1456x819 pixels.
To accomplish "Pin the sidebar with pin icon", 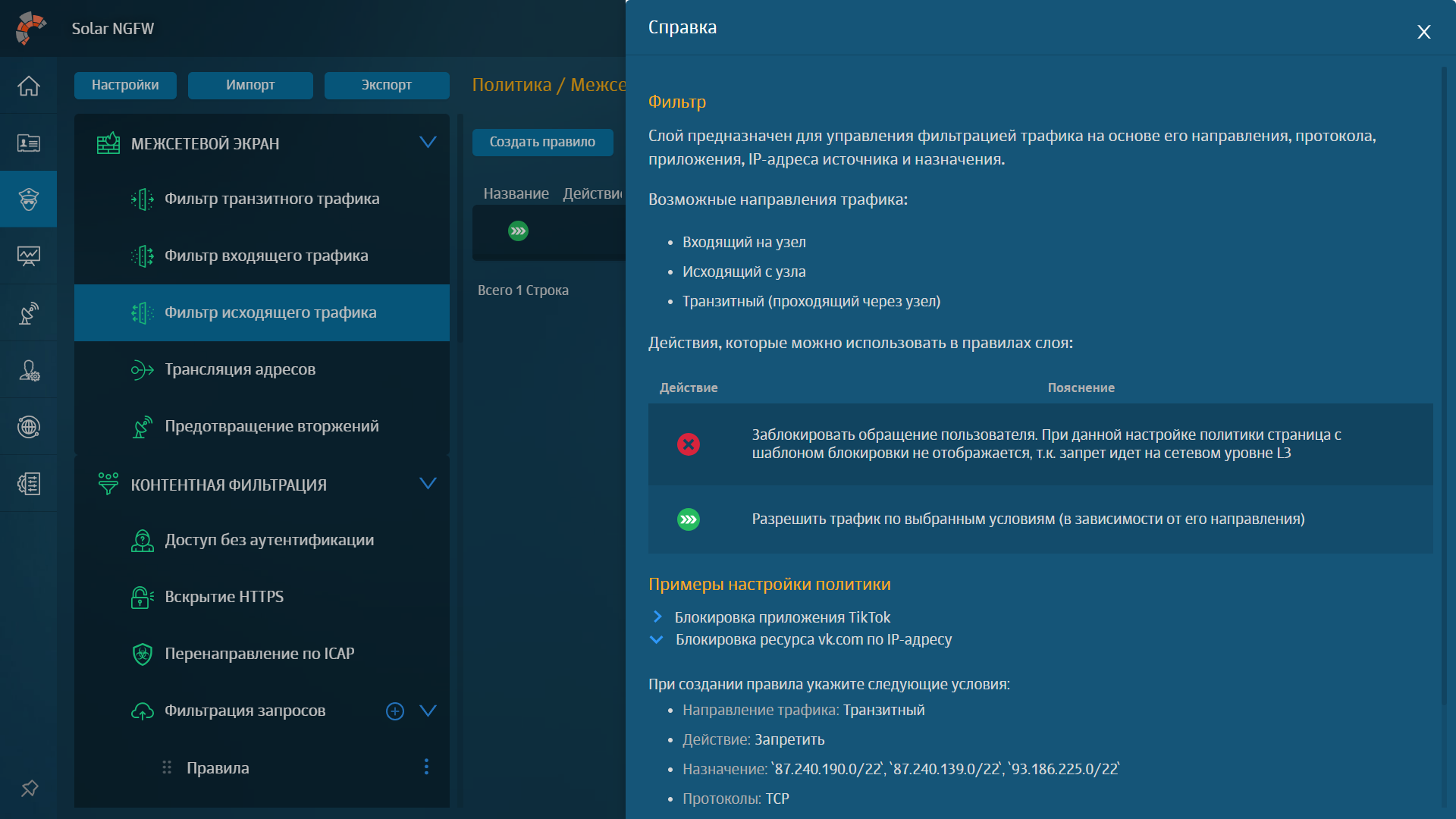I will (x=30, y=789).
